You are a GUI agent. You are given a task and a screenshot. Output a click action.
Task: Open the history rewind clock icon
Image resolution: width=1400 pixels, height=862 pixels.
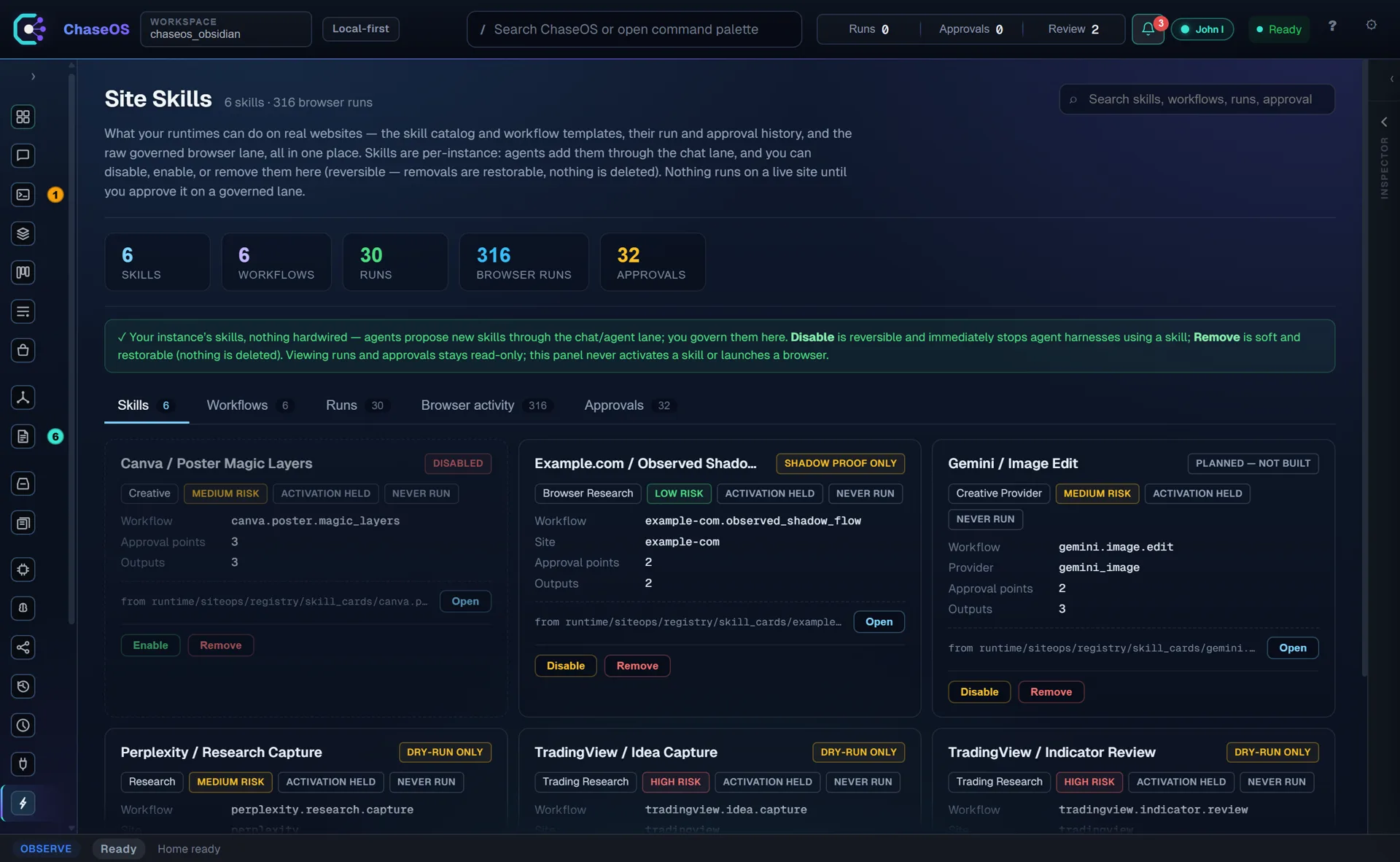pos(23,686)
